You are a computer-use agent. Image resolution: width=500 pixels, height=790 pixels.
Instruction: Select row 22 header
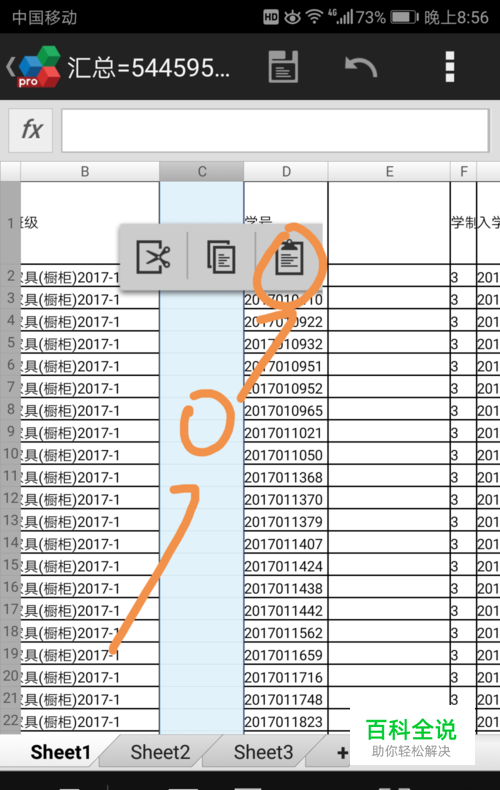coord(10,720)
